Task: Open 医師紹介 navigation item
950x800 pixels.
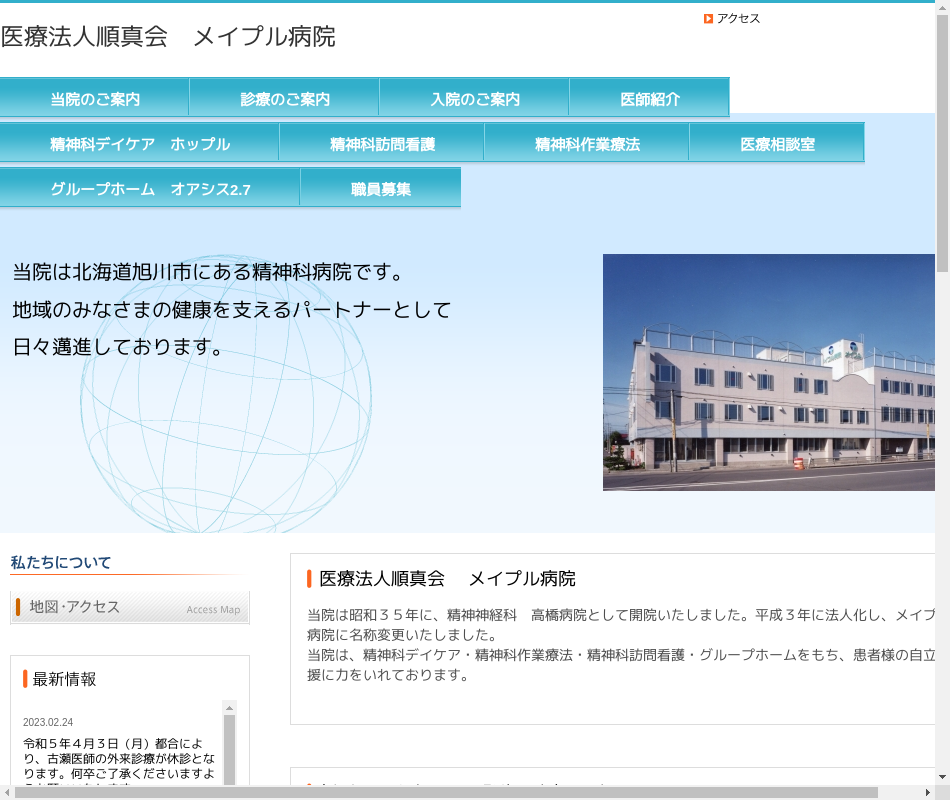Action: point(650,99)
